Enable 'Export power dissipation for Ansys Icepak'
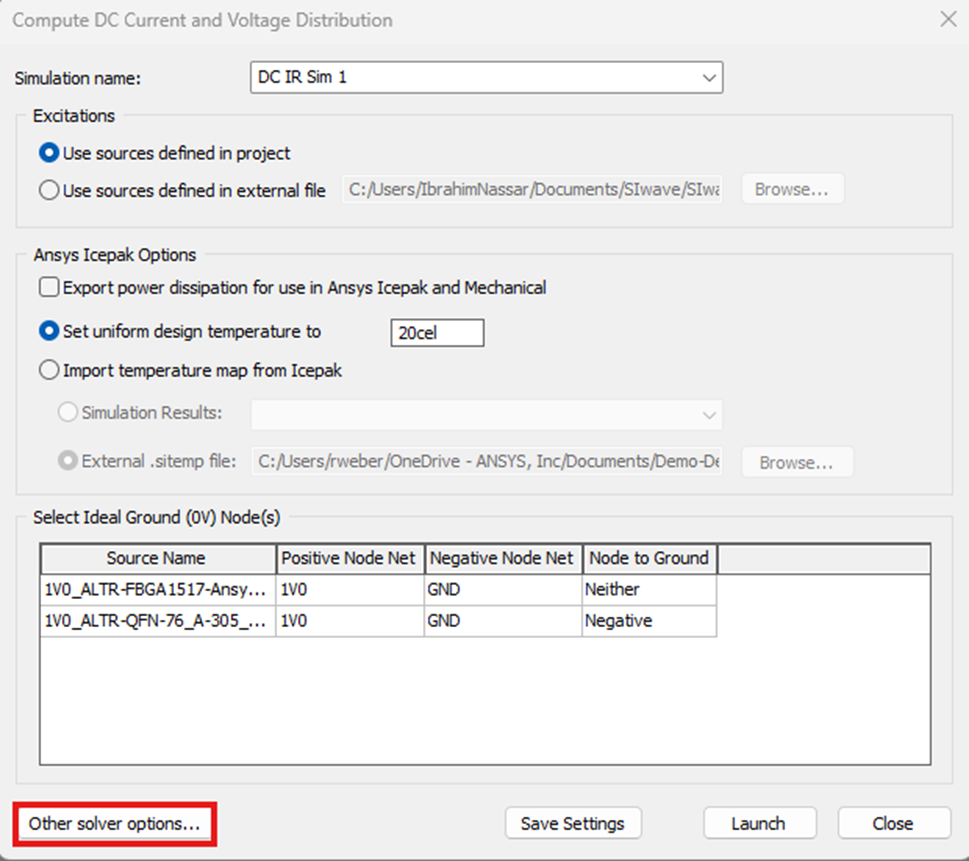This screenshot has height=861, width=969. 46,287
